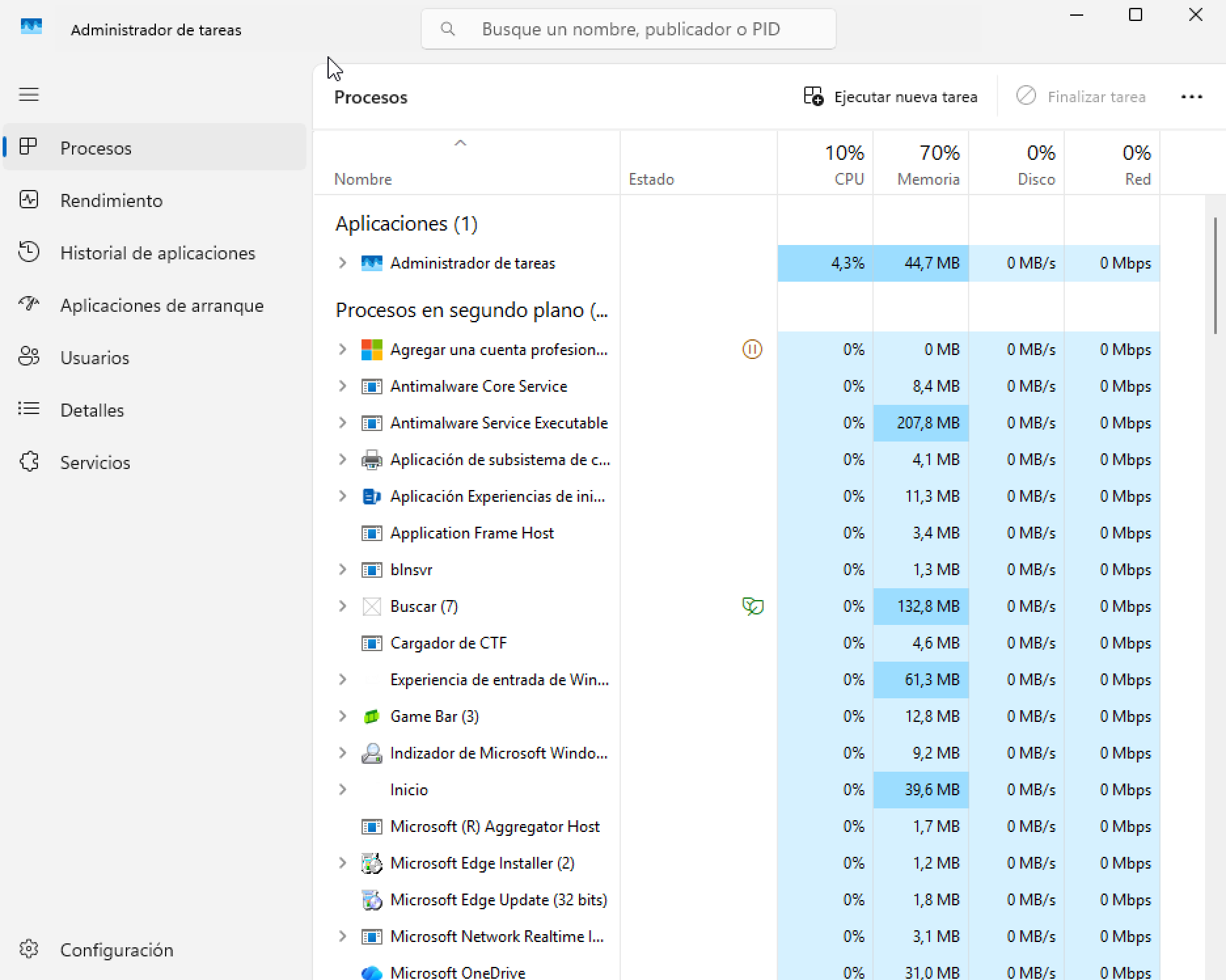Click the vertical scrollbar of process list
1226x980 pixels.
(1216, 275)
